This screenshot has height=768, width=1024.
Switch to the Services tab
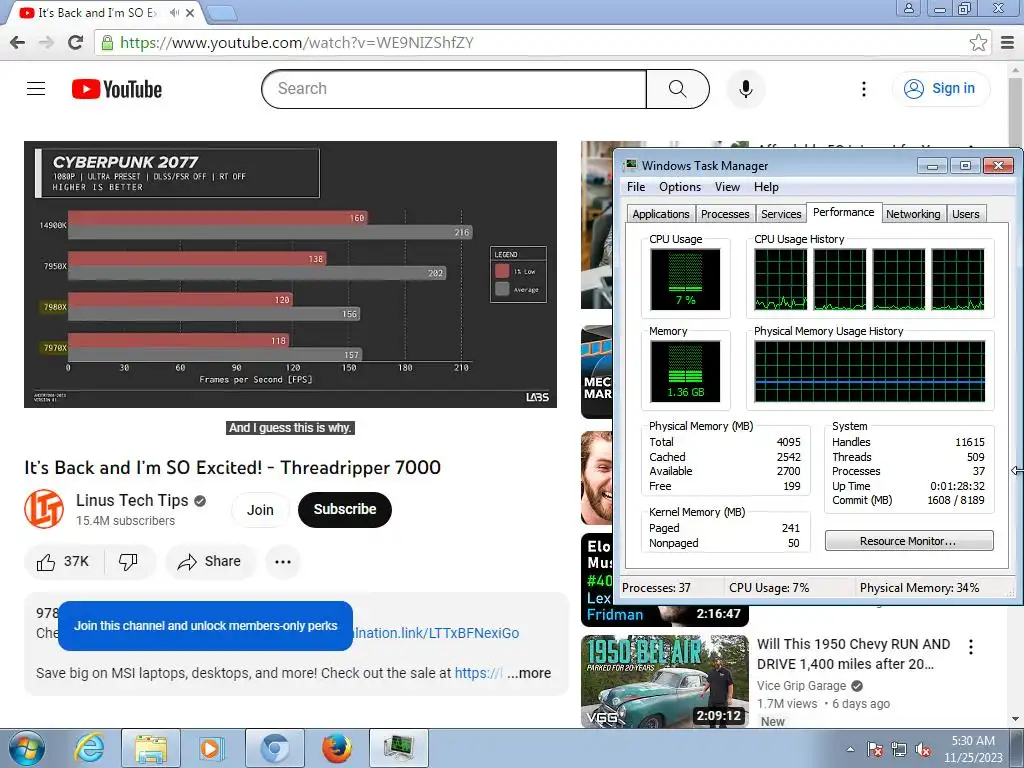[781, 214]
